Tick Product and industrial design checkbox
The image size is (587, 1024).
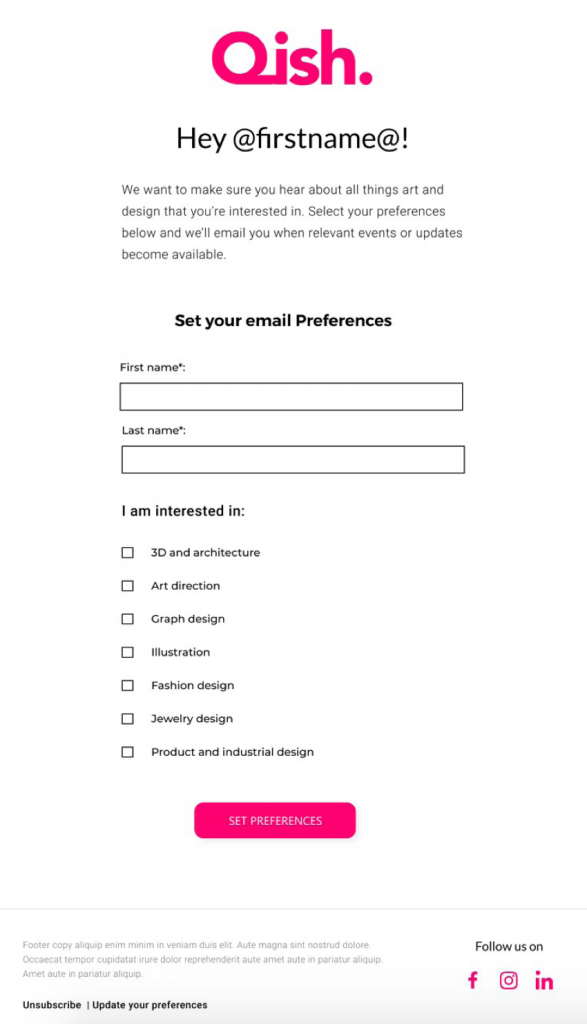coord(127,752)
